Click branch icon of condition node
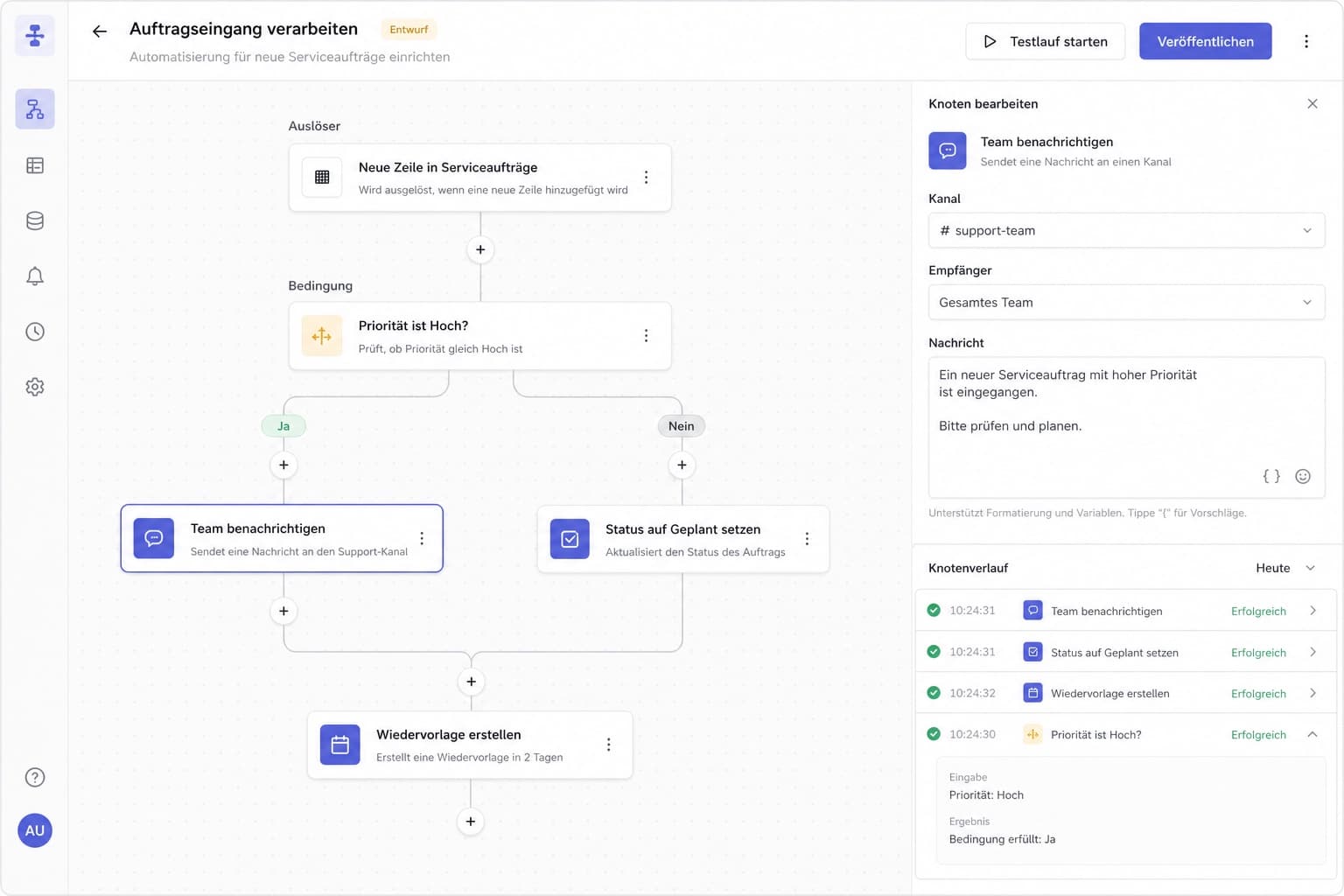 [x=322, y=336]
